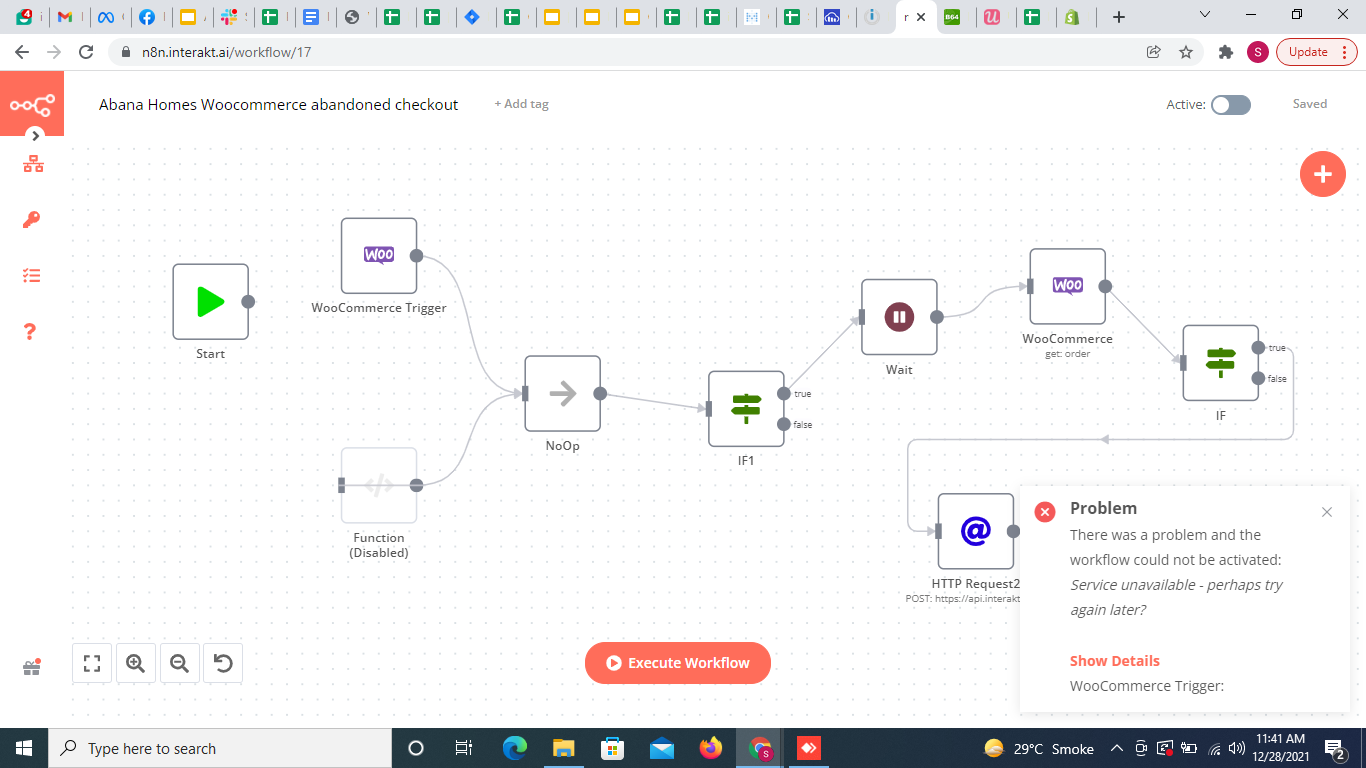Switch to the Meta tab
The width and height of the screenshot is (1366, 768).
coord(106,17)
